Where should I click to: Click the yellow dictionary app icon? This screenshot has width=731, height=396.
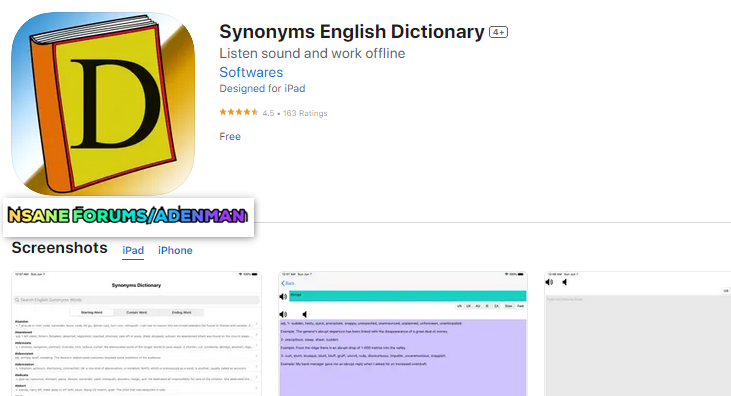point(103,104)
